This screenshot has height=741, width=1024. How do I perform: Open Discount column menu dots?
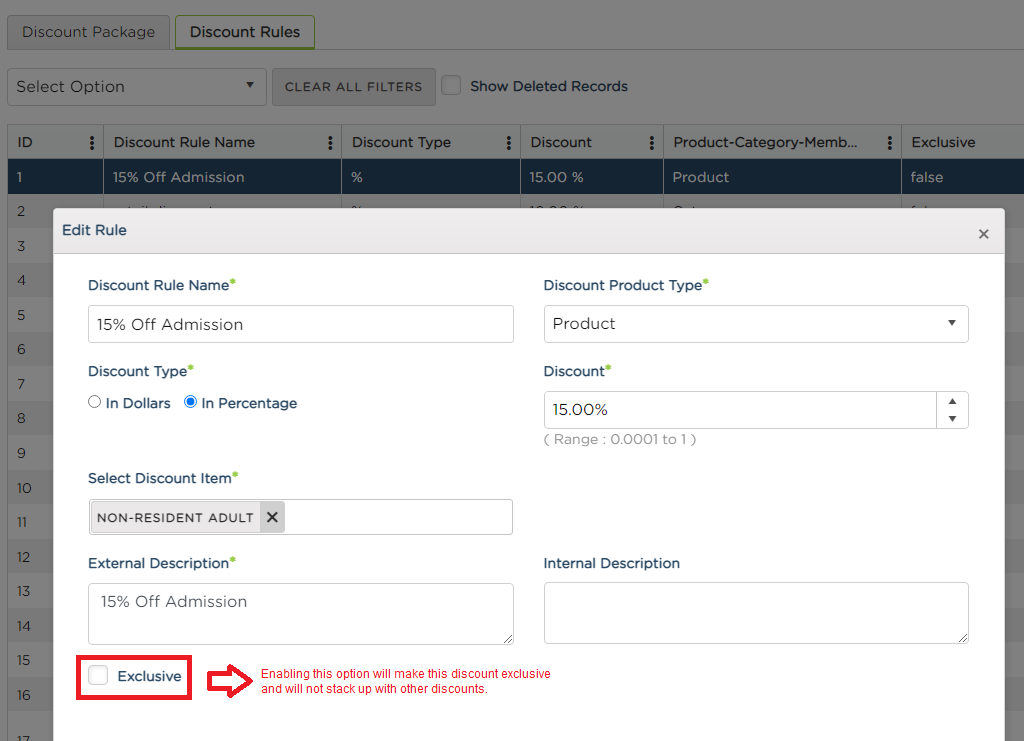(651, 142)
